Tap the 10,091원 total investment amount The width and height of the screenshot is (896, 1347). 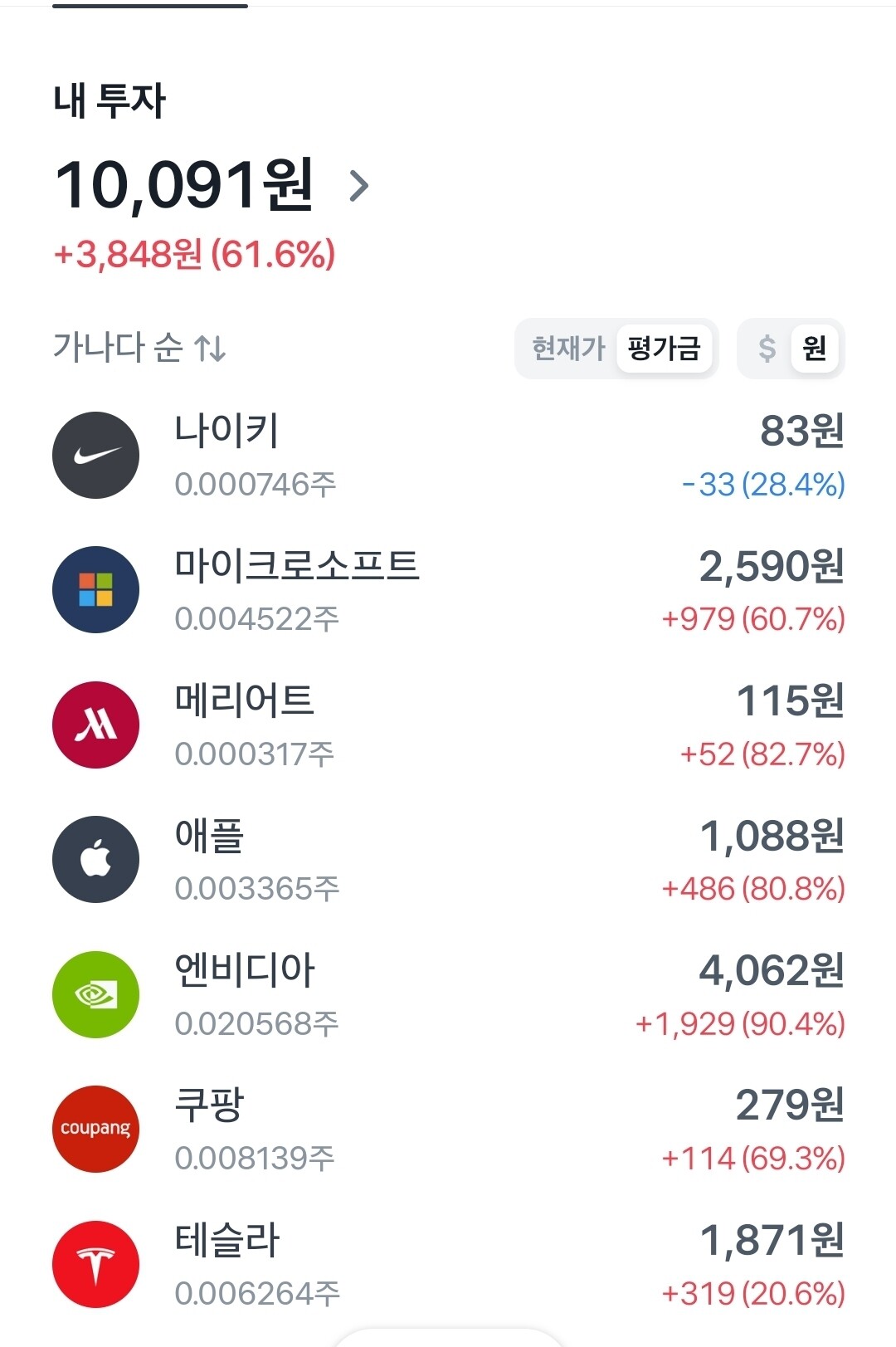pyautogui.click(x=184, y=185)
